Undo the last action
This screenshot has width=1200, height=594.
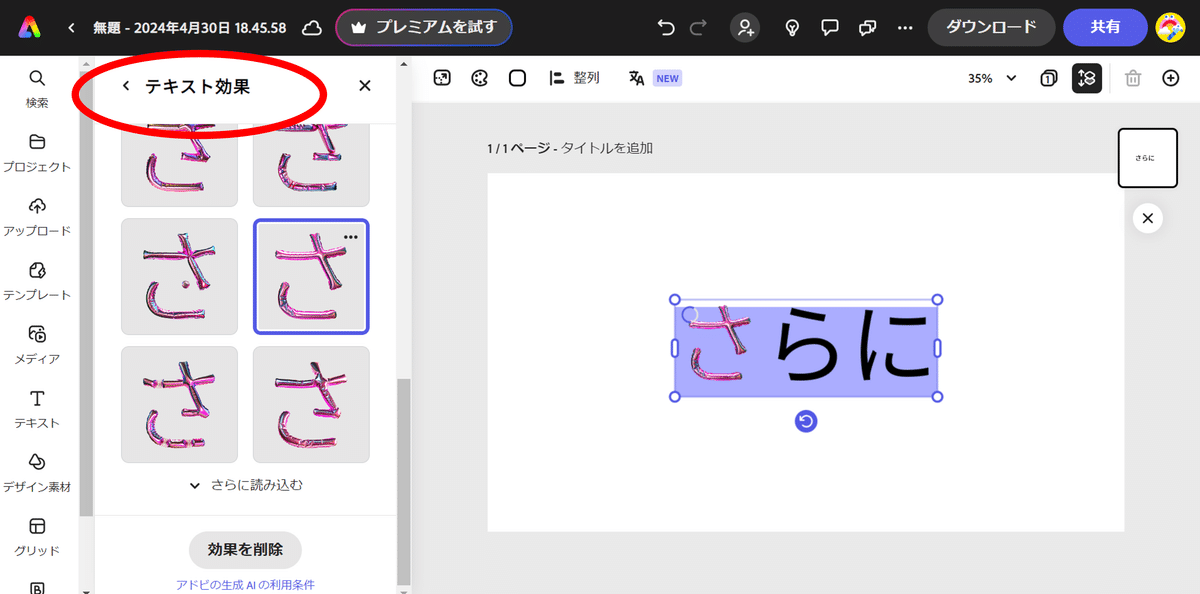pos(666,28)
